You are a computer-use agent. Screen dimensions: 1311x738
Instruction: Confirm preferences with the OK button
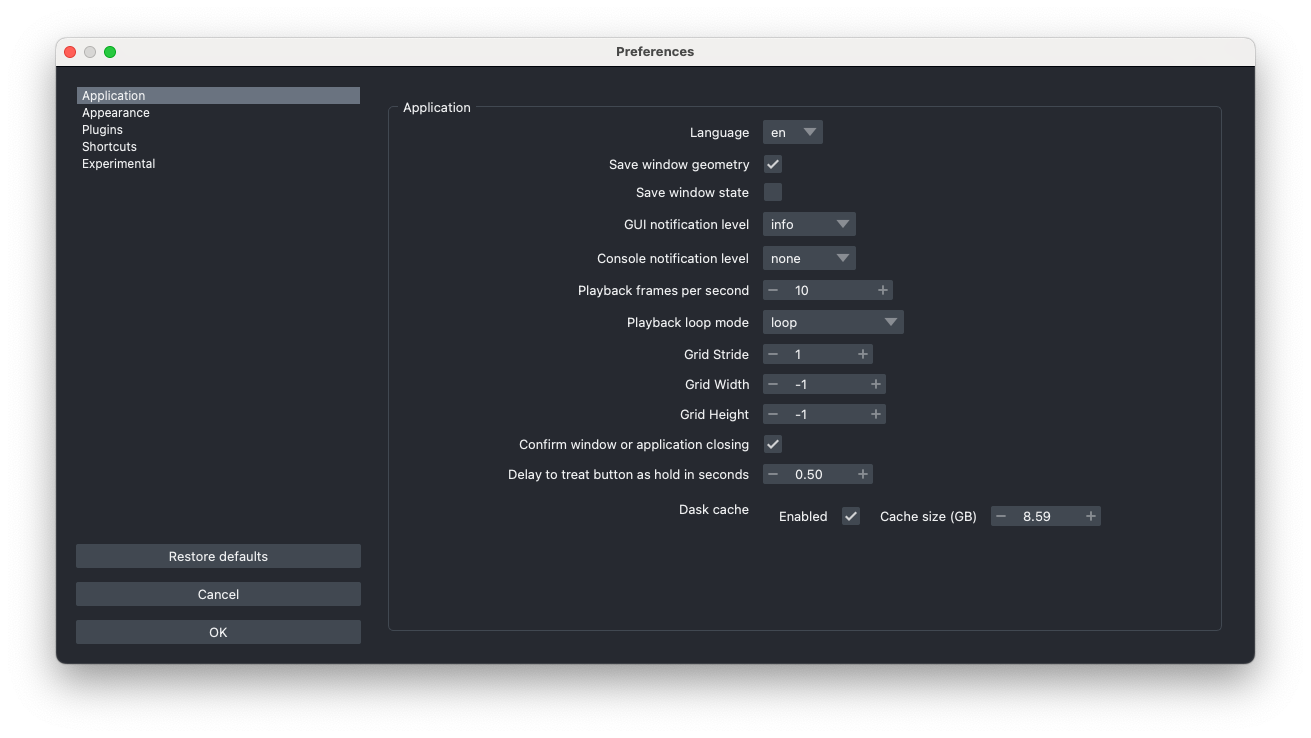coord(217,631)
